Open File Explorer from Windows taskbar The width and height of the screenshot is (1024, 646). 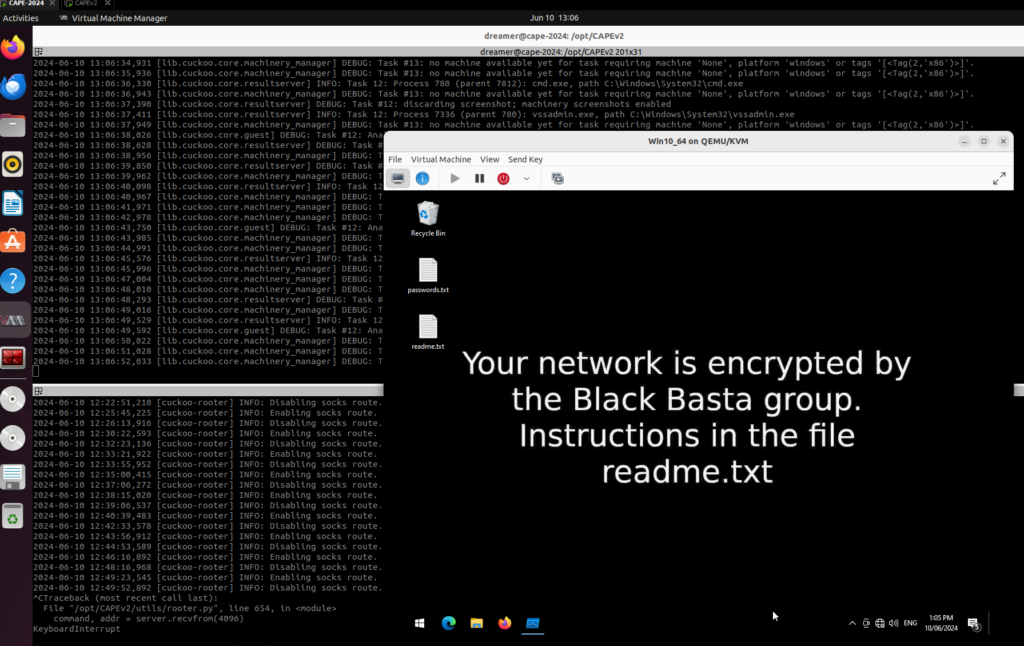(477, 623)
